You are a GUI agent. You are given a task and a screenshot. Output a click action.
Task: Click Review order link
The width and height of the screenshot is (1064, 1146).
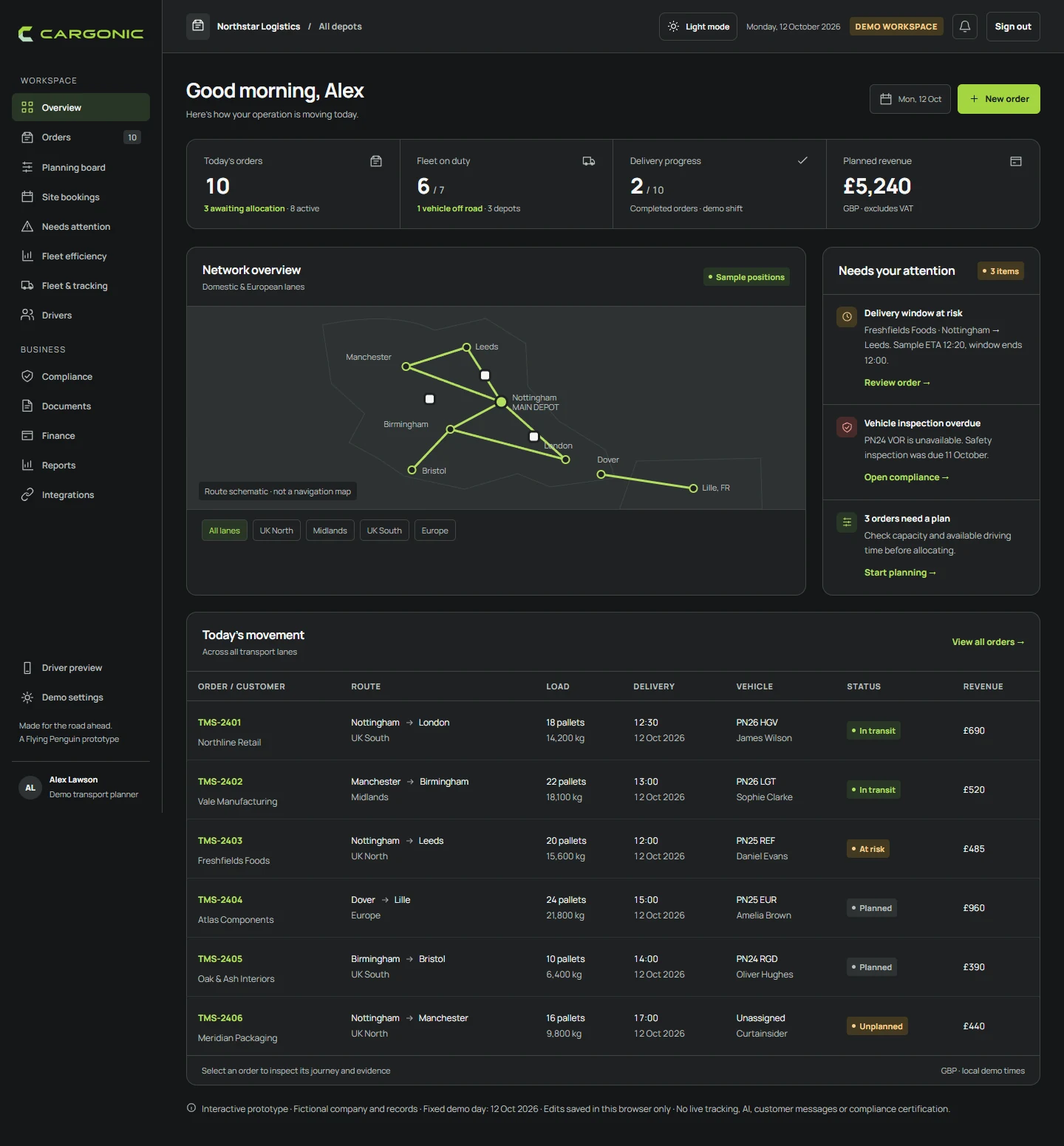tap(897, 383)
